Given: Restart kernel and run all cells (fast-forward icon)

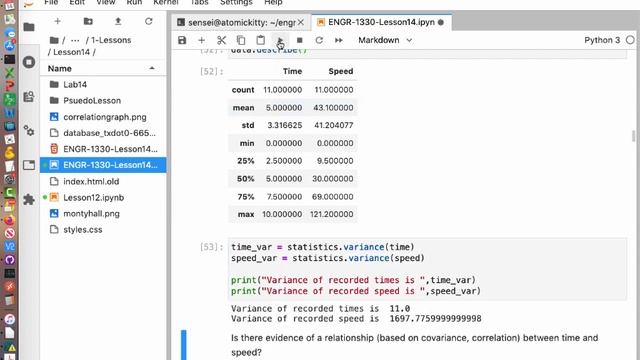Looking at the screenshot, I should (339, 40).
